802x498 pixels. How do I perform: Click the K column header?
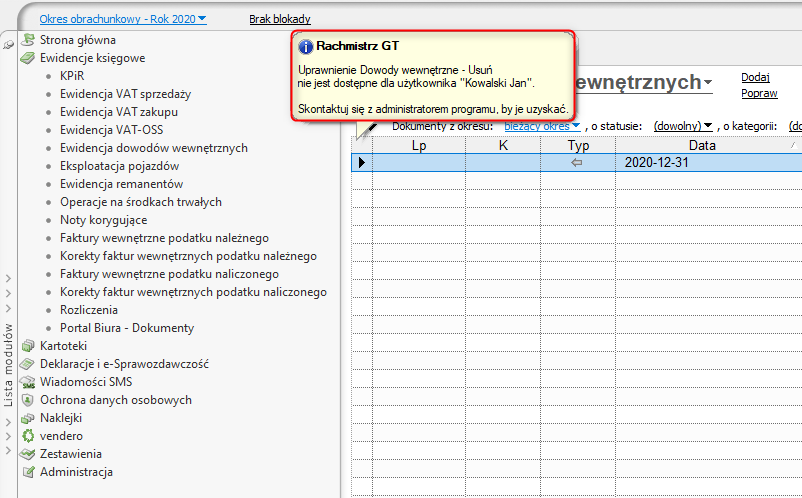[503, 145]
